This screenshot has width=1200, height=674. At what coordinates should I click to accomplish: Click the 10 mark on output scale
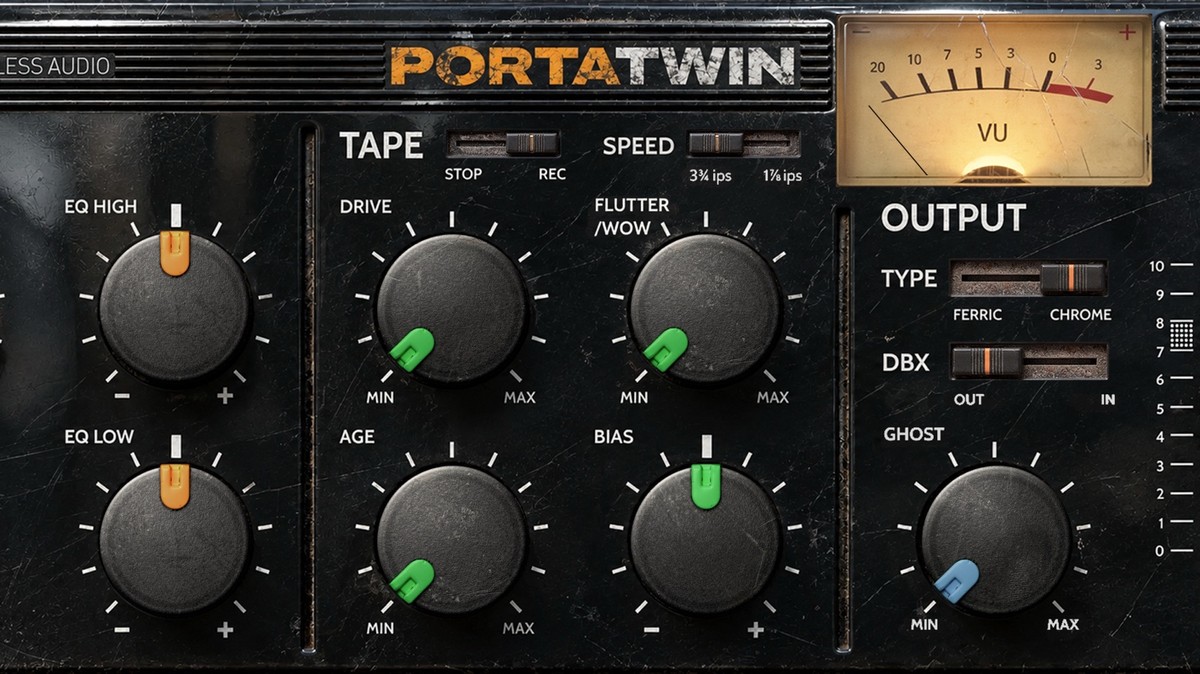[x=1157, y=266]
